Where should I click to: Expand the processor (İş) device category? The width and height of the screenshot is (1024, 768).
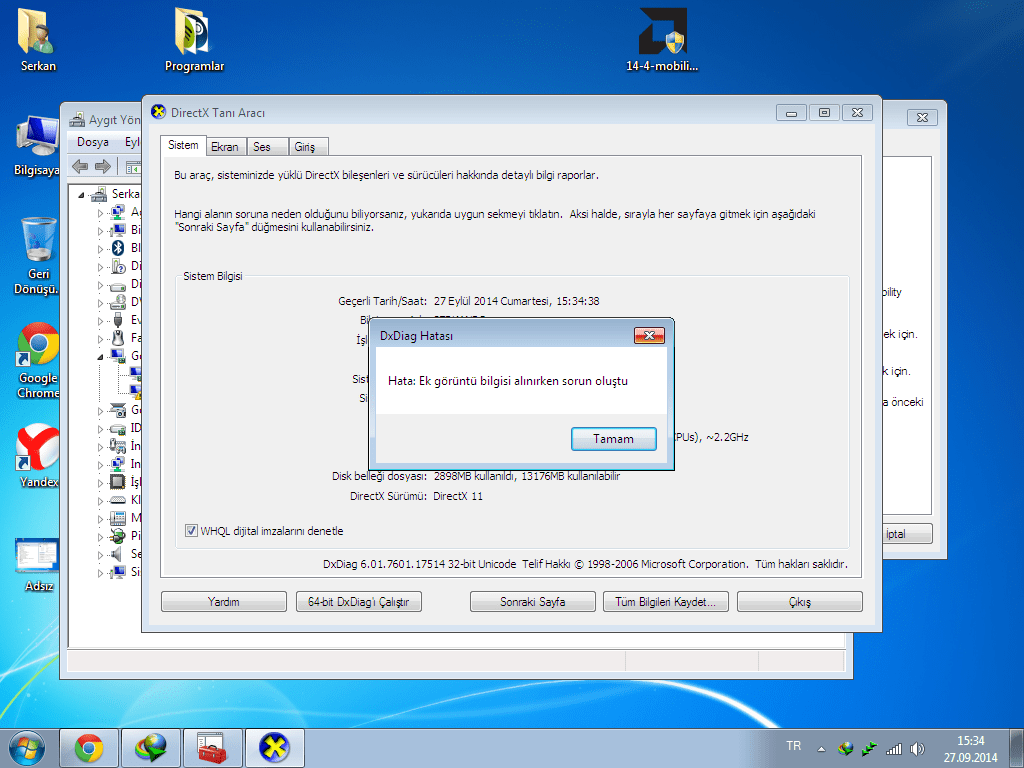tap(101, 483)
